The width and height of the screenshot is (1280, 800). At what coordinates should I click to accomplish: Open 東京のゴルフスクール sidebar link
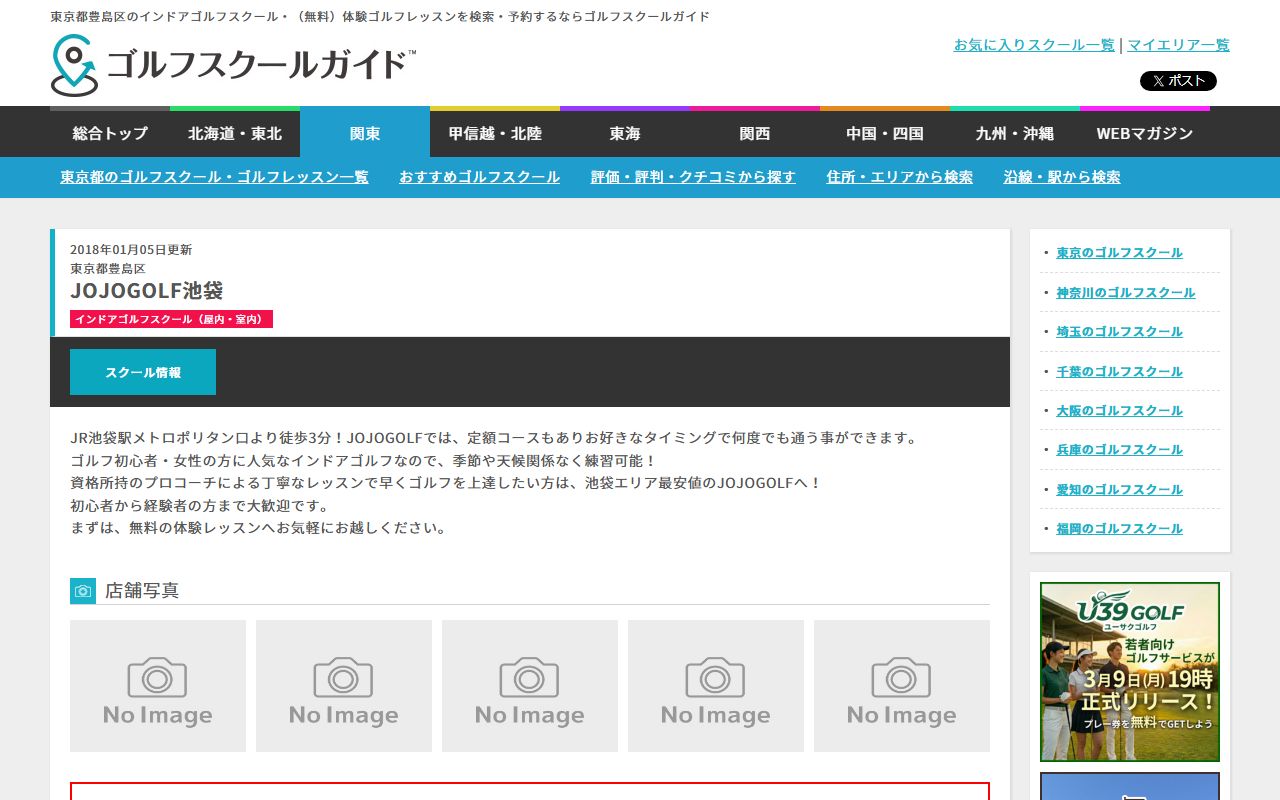tap(1119, 253)
